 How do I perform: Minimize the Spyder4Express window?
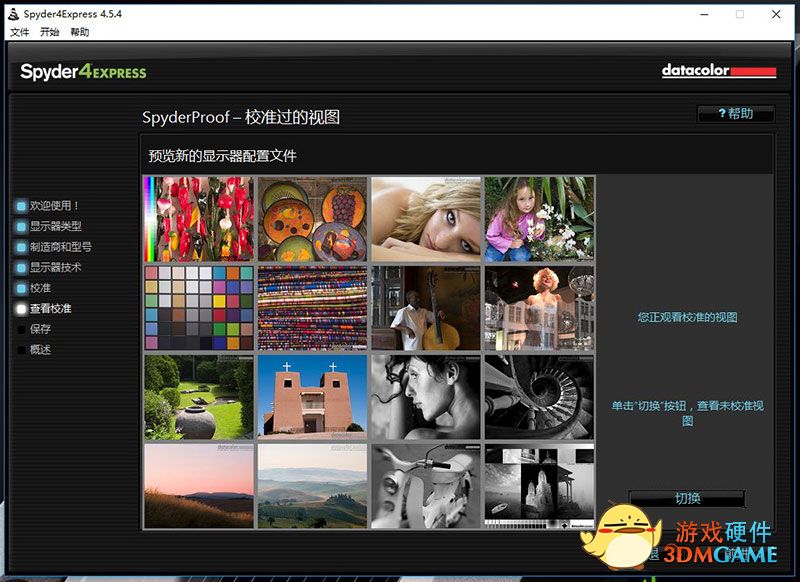click(705, 14)
